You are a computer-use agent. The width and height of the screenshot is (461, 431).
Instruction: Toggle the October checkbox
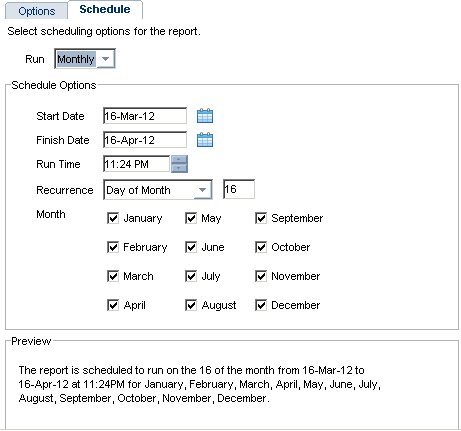[x=261, y=247]
